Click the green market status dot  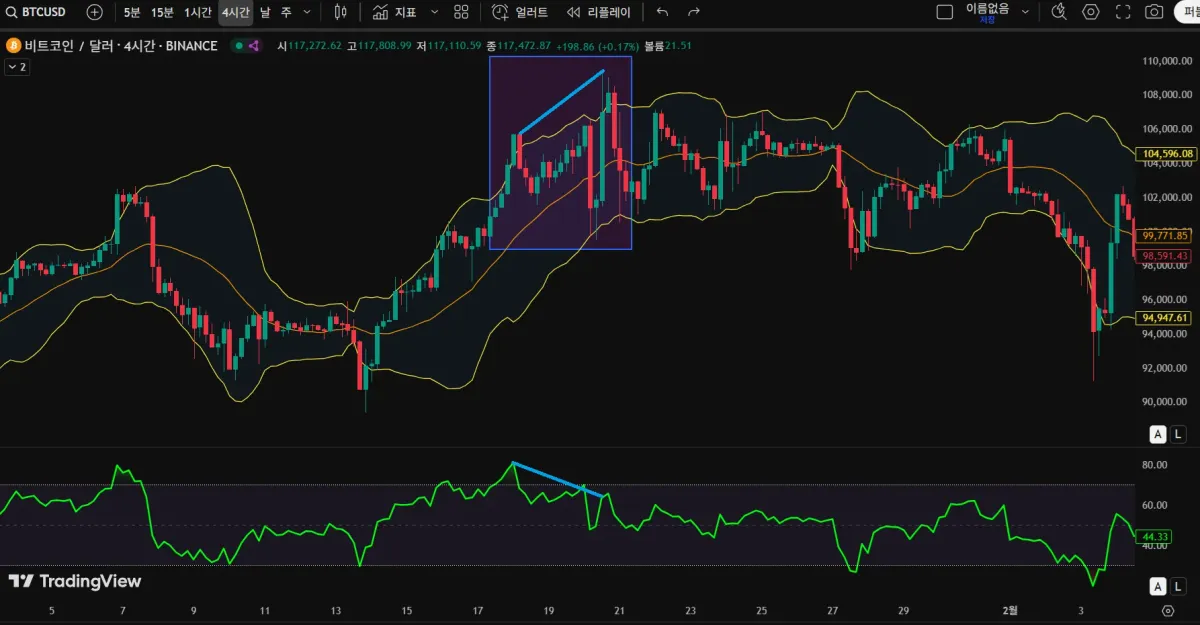coord(238,46)
